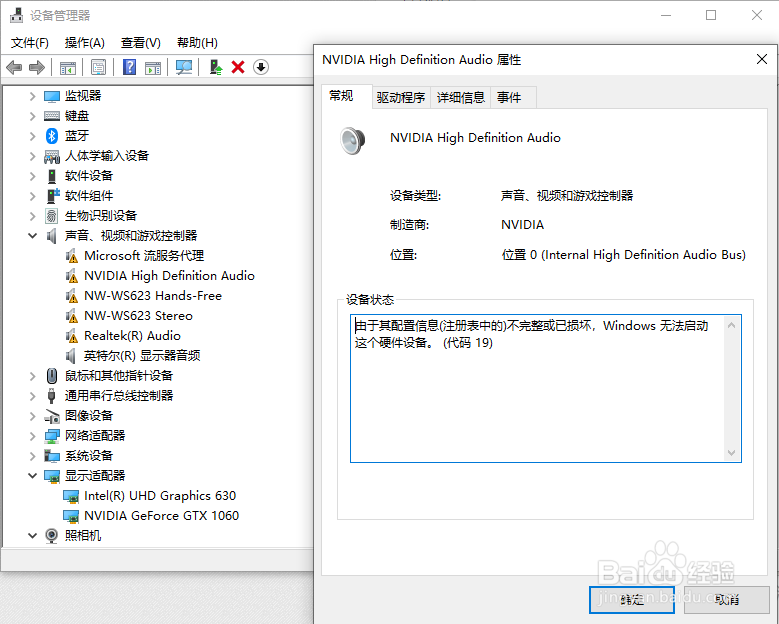Expand the 软件设备 category
Image resolution: width=779 pixels, height=624 pixels.
[32, 176]
